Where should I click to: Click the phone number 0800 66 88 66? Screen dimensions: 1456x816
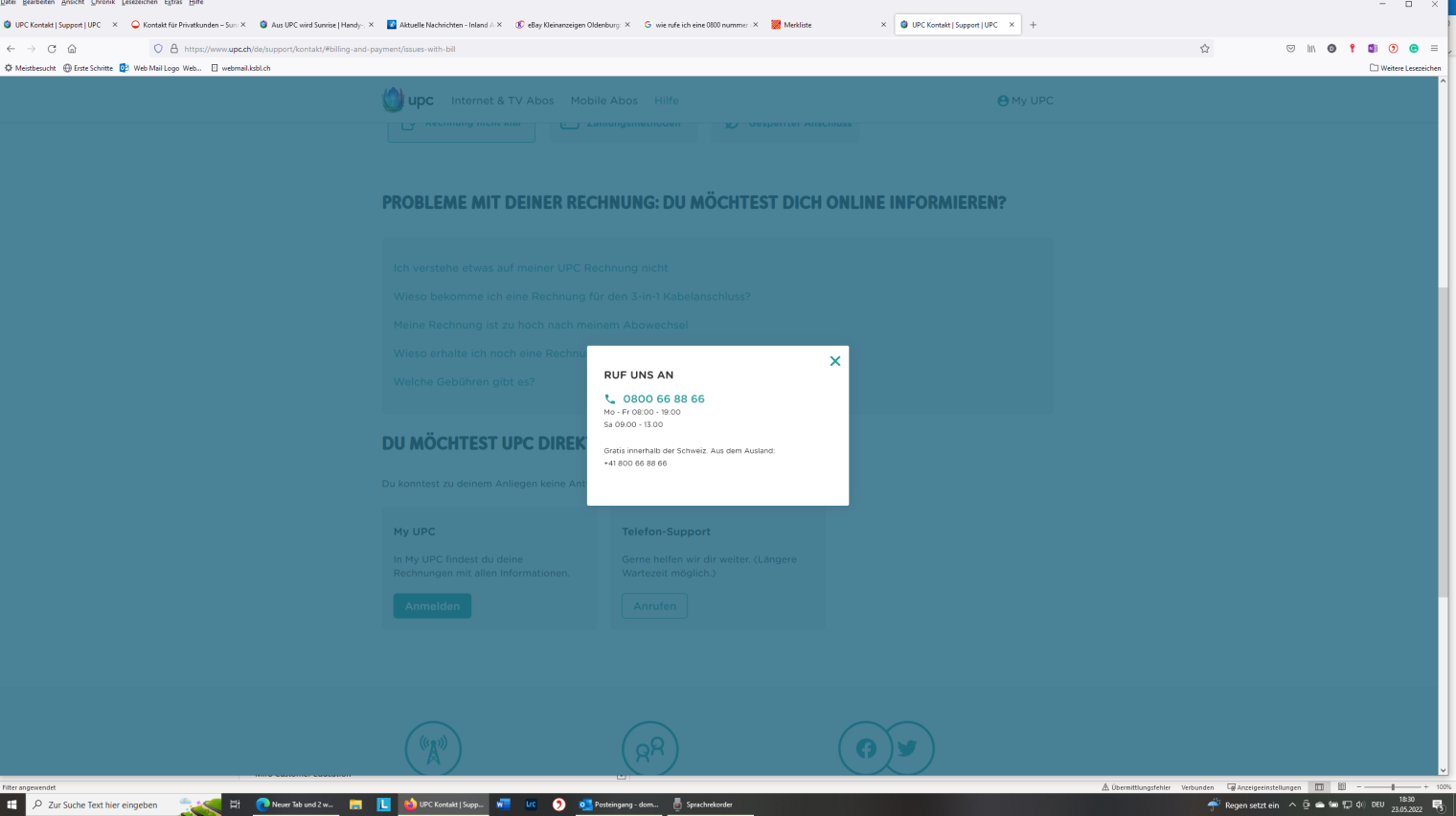(663, 399)
